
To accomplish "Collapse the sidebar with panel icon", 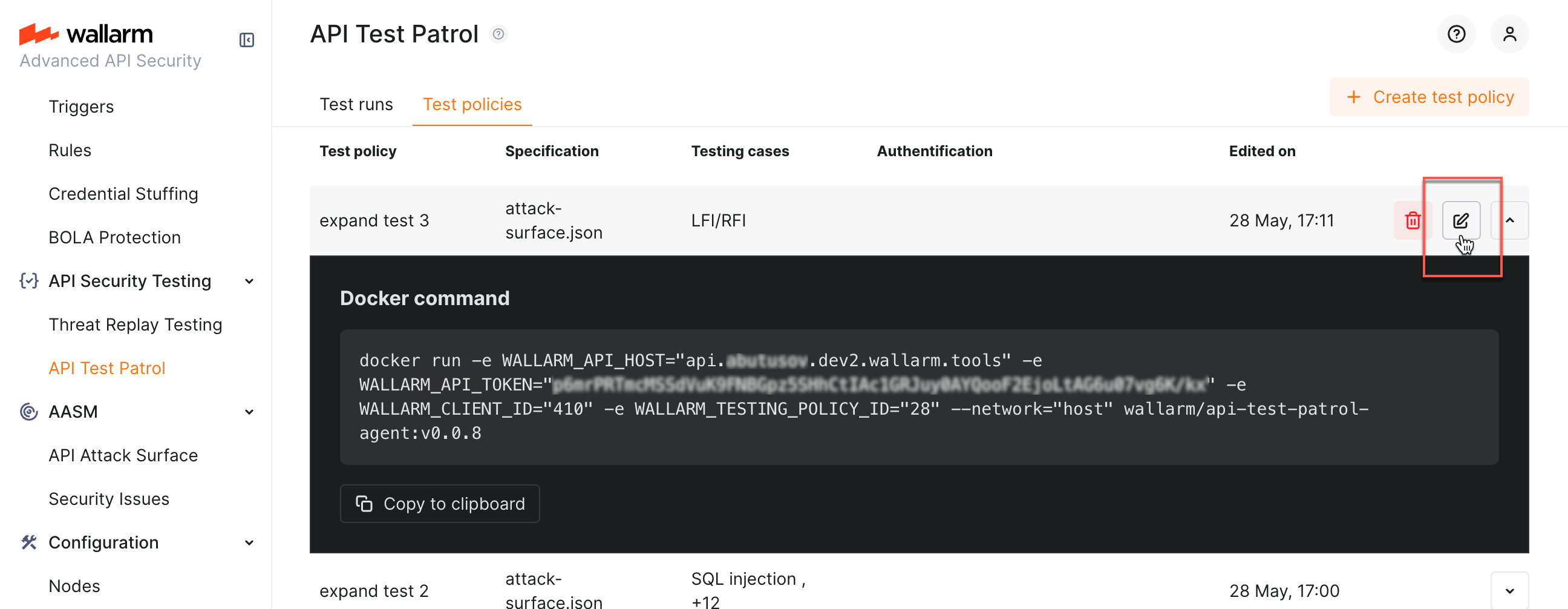I will coord(247,40).
